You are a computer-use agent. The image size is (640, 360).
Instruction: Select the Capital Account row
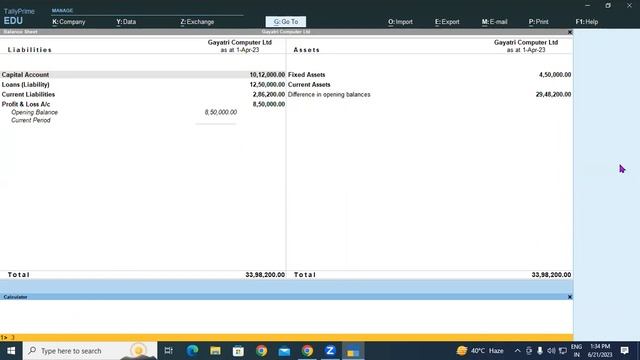pos(143,75)
